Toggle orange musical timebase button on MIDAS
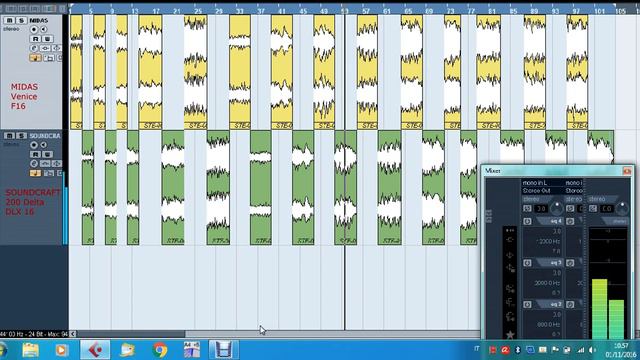This screenshot has height=360, width=640. (x=35, y=58)
